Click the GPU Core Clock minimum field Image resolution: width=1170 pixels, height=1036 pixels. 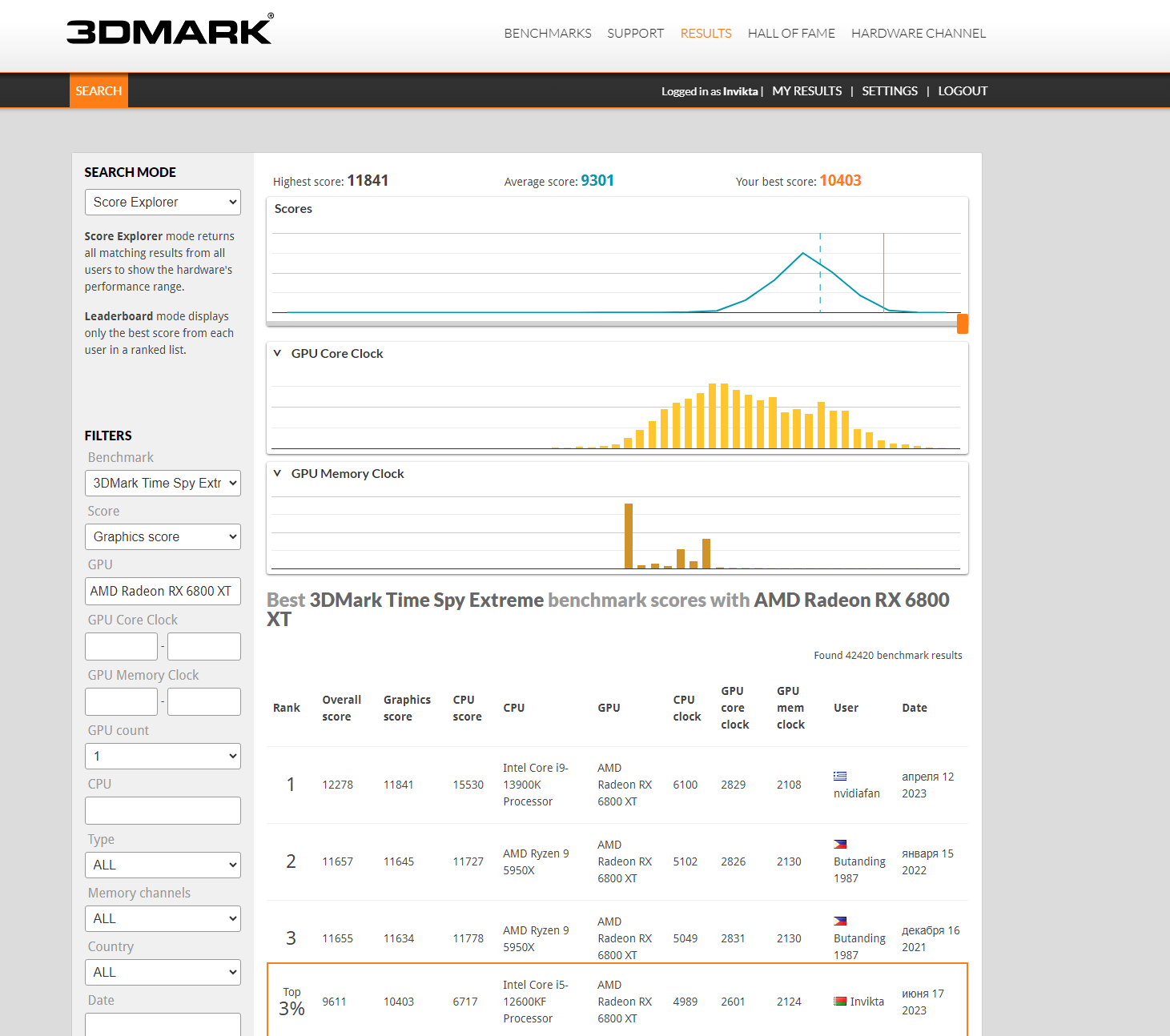pos(121,646)
